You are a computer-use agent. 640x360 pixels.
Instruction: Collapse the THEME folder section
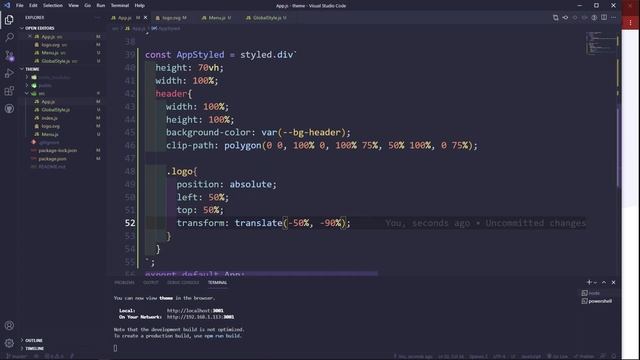pos(32,69)
